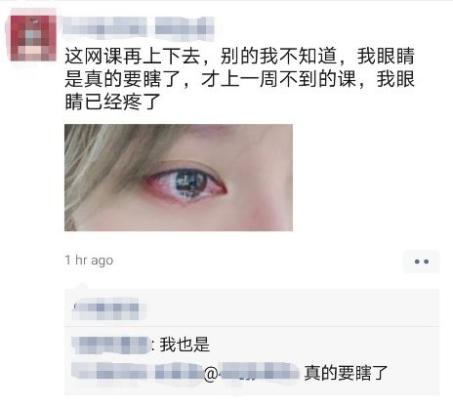This screenshot has width=453, height=407.
Task: Tap the second blurred name before the @ symbol
Action: click(178, 372)
